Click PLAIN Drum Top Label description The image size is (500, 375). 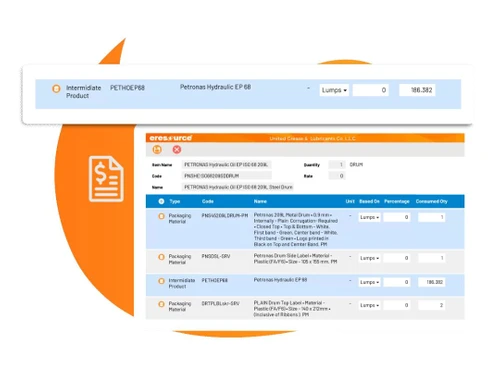coord(292,309)
